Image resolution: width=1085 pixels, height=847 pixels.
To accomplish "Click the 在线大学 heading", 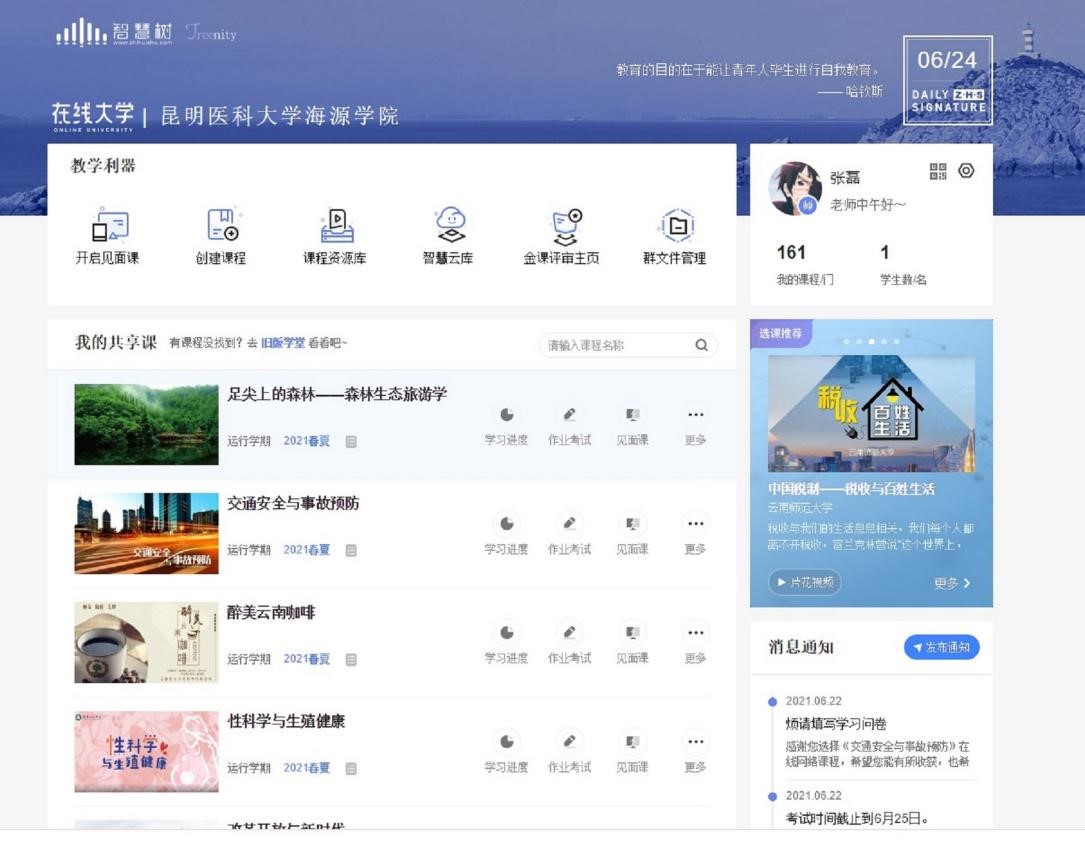I will [x=93, y=115].
